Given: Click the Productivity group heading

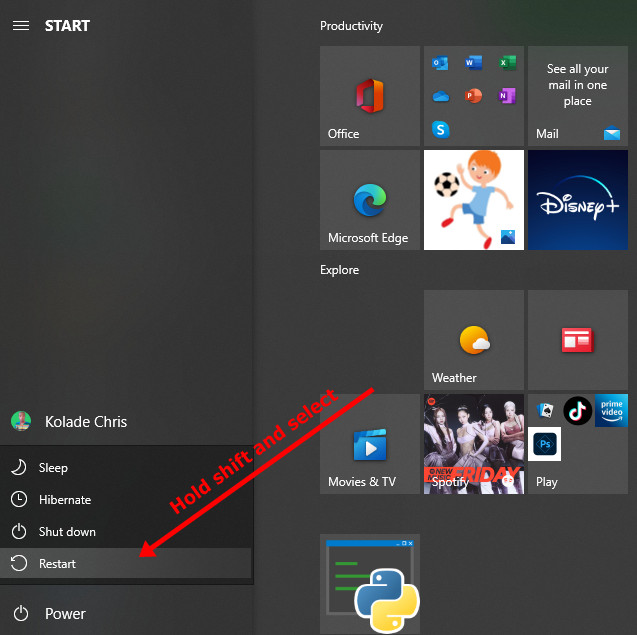Looking at the screenshot, I should (351, 26).
